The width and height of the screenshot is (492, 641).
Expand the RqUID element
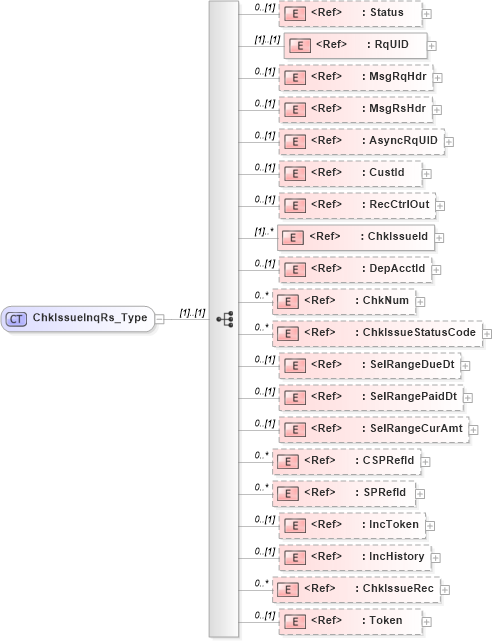tap(432, 46)
